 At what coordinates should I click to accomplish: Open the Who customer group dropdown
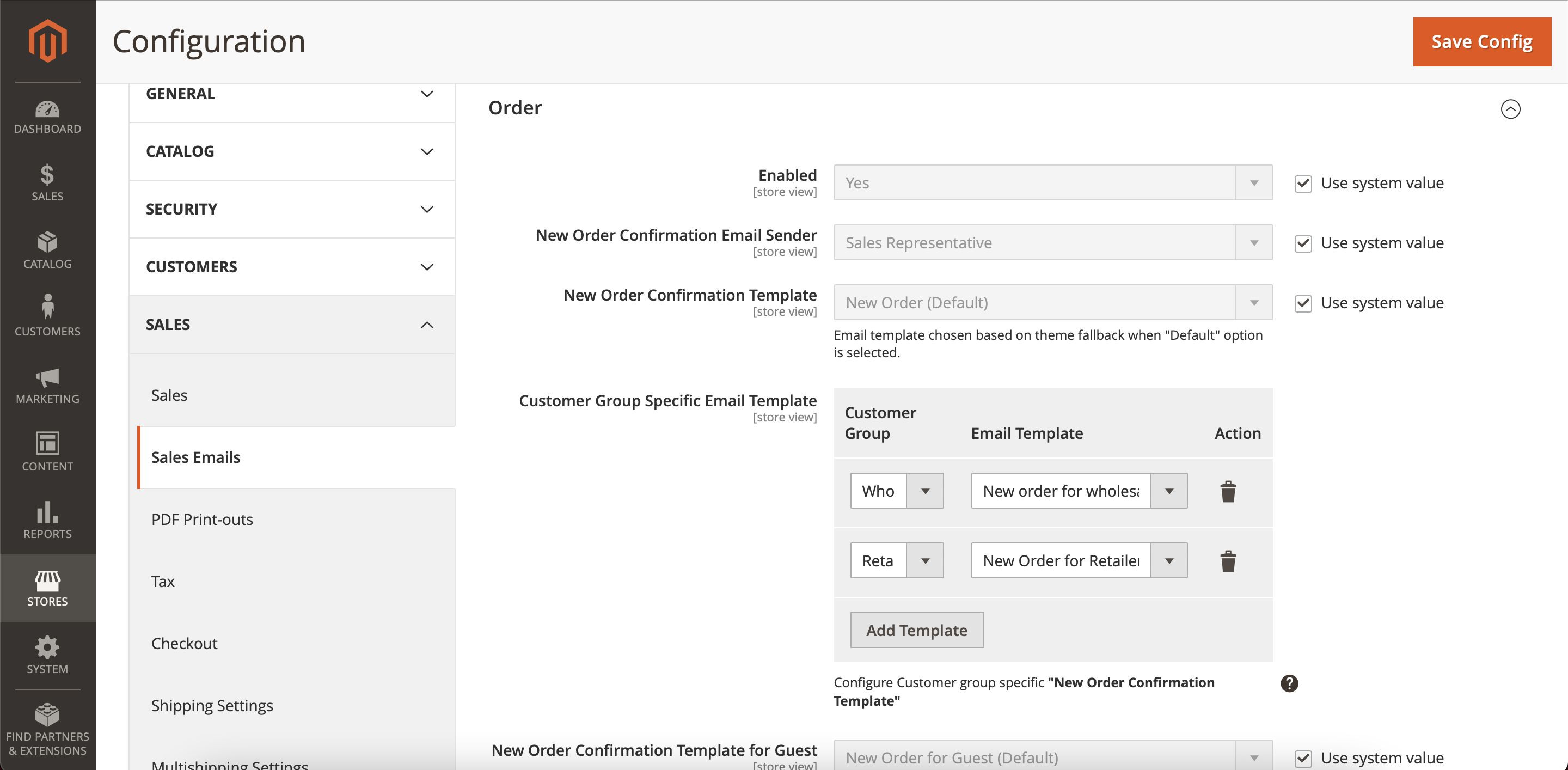(897, 491)
